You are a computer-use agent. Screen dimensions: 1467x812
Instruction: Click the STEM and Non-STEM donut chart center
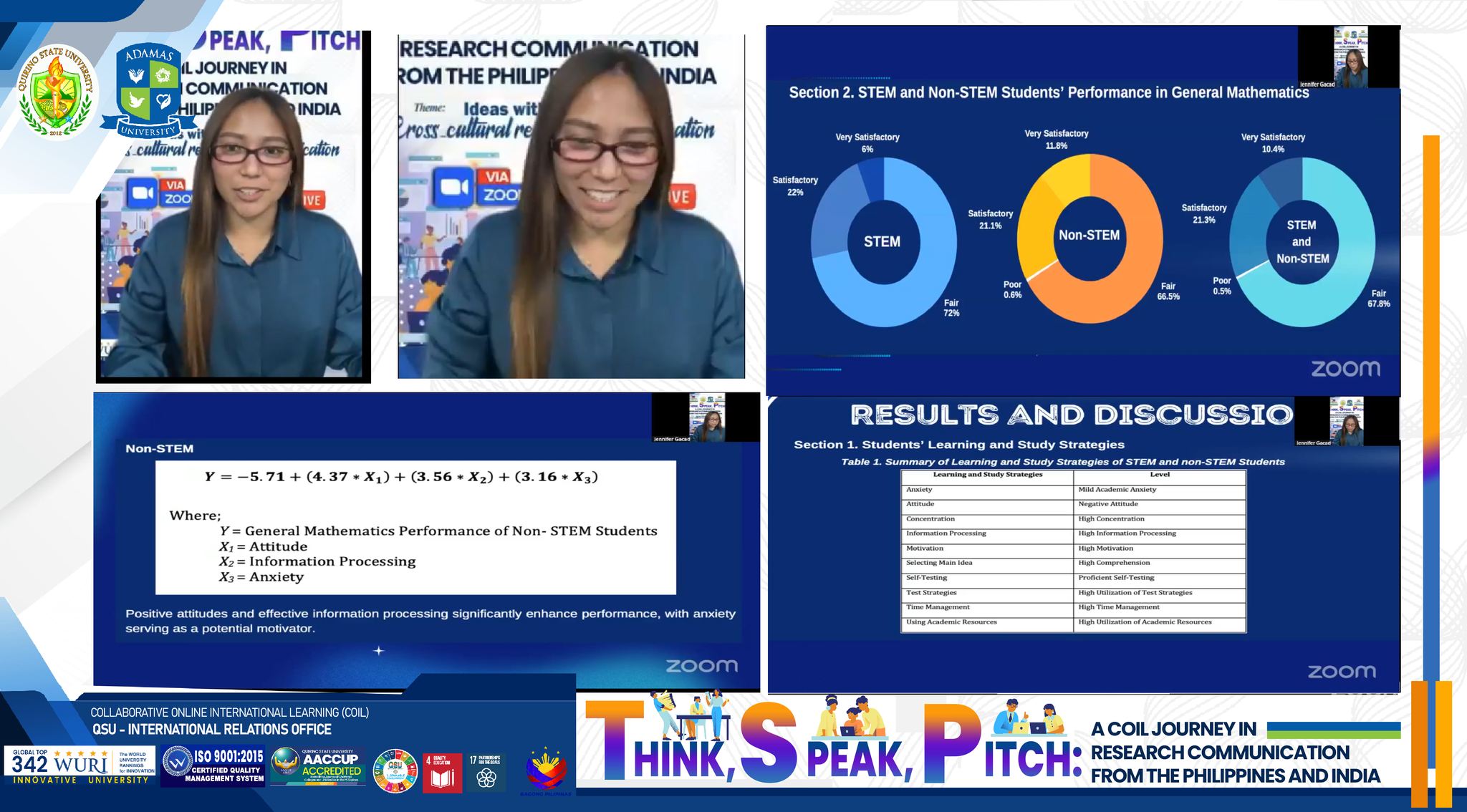tap(1302, 241)
